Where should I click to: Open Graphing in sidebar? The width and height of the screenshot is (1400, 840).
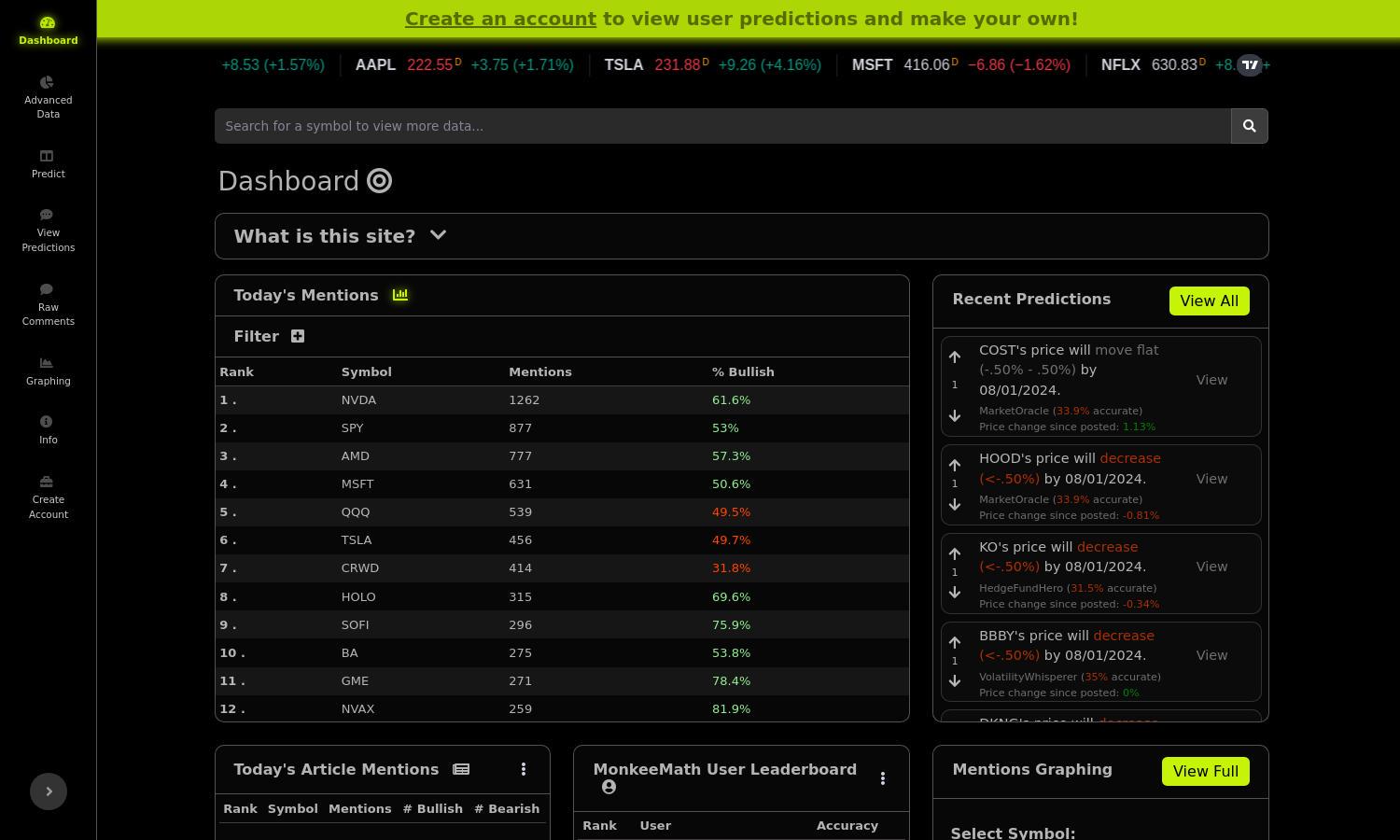48,371
